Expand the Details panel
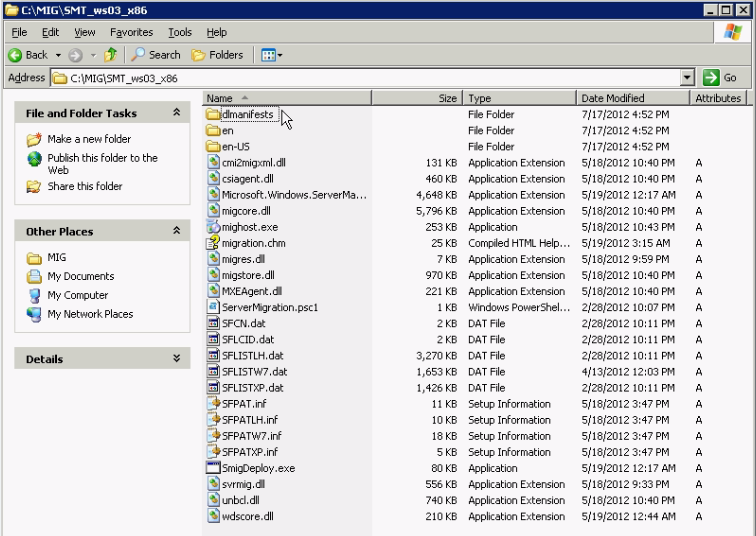756x536 pixels. (176, 358)
